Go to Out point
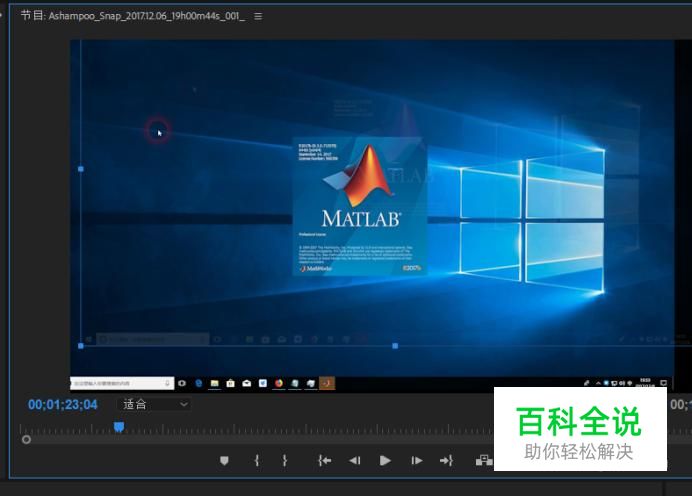The image size is (692, 496). click(446, 461)
